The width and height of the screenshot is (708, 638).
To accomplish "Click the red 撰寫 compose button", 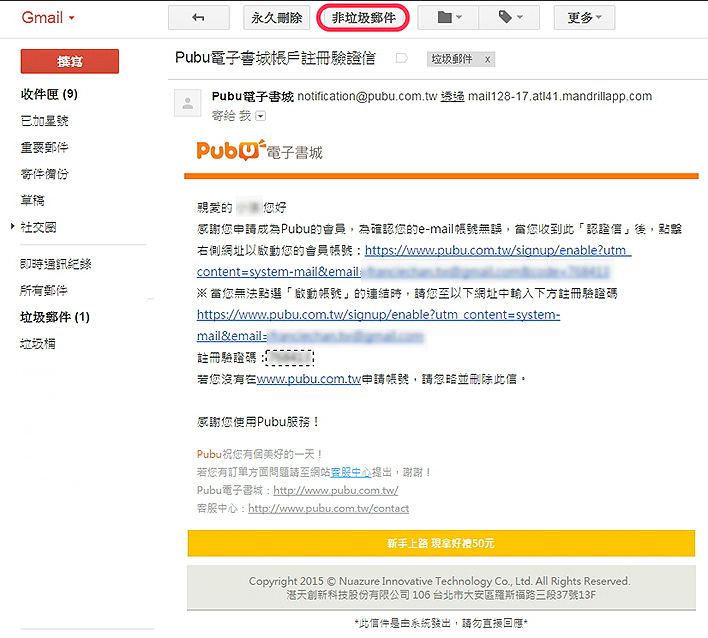I will coord(70,61).
